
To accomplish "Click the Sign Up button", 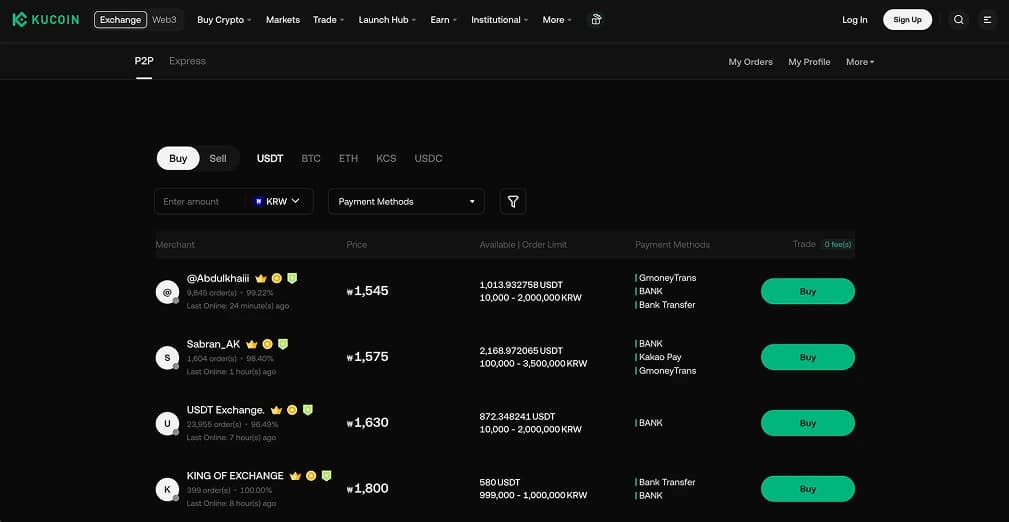I will pos(907,20).
